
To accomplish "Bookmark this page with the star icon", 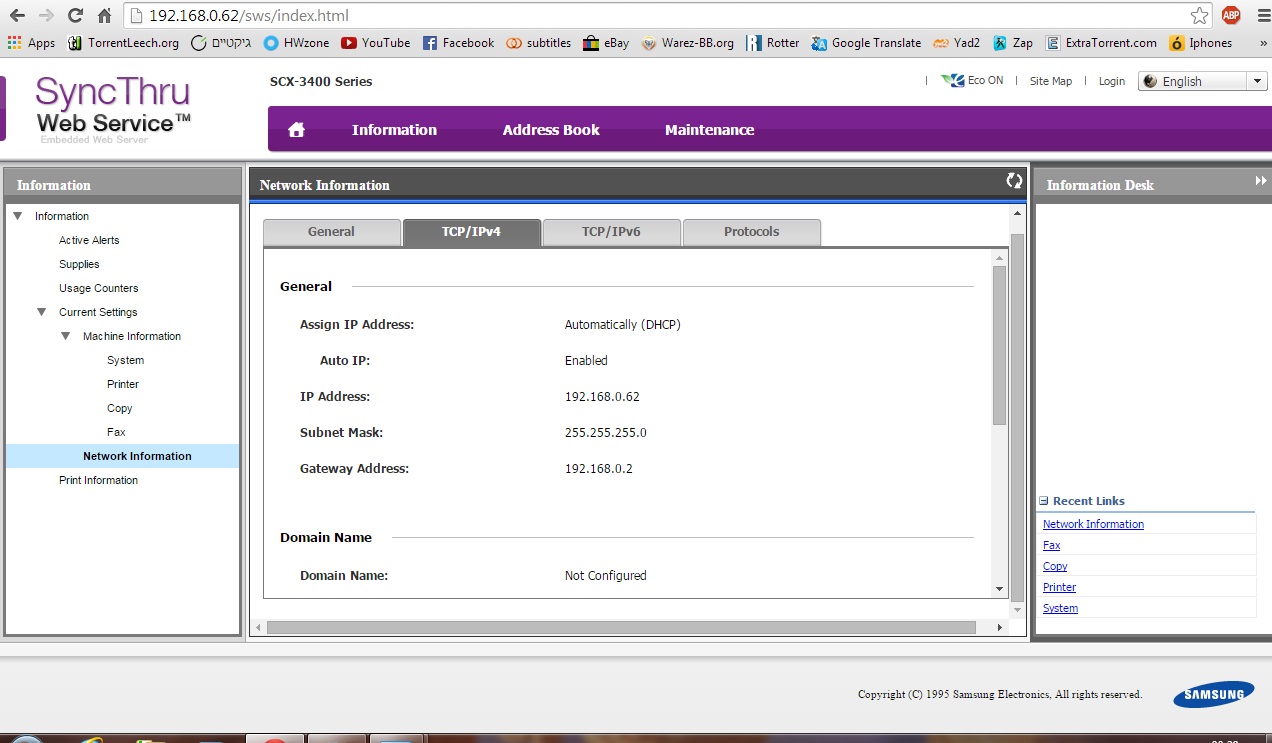I will [x=1199, y=16].
